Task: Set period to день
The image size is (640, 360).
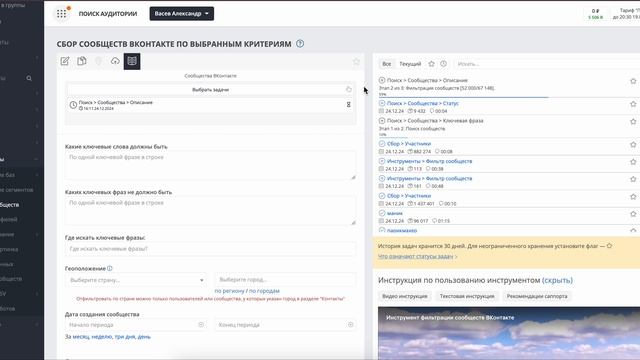Action: tap(144, 337)
